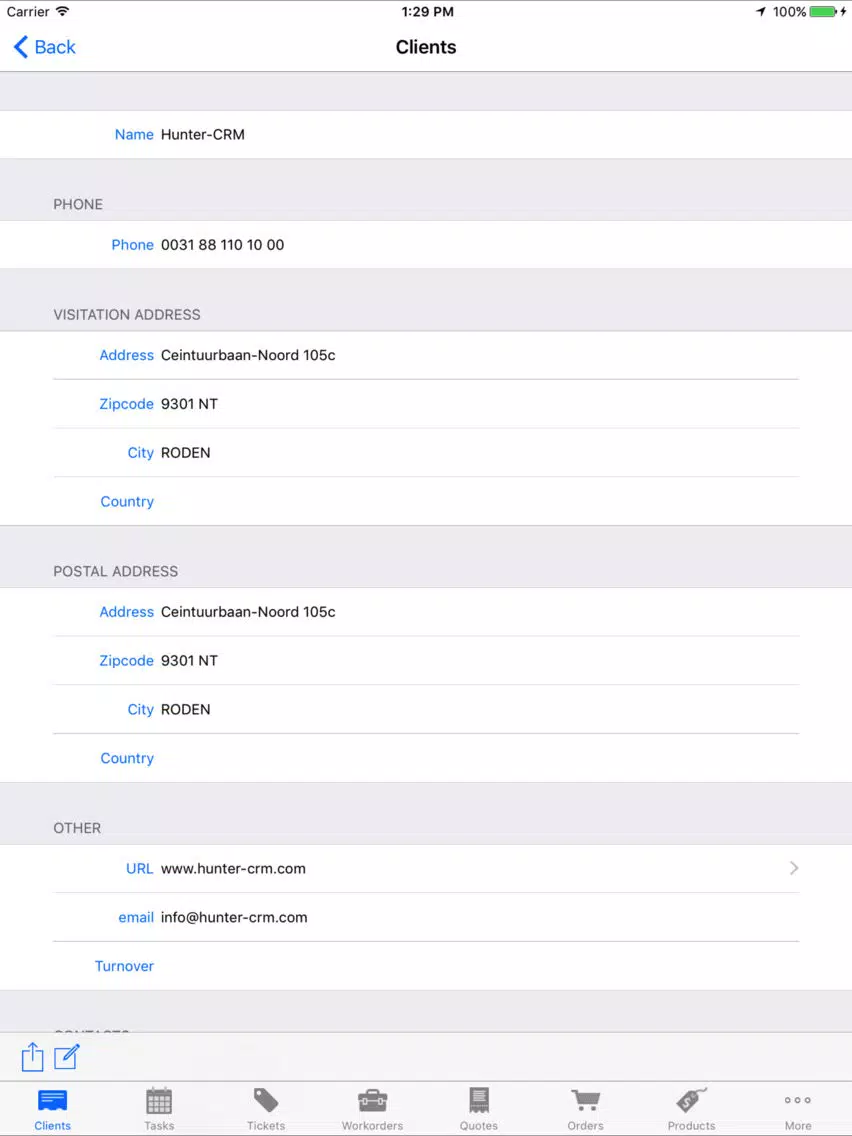Tap the Turnover label
Image resolution: width=852 pixels, height=1136 pixels.
click(x=125, y=966)
